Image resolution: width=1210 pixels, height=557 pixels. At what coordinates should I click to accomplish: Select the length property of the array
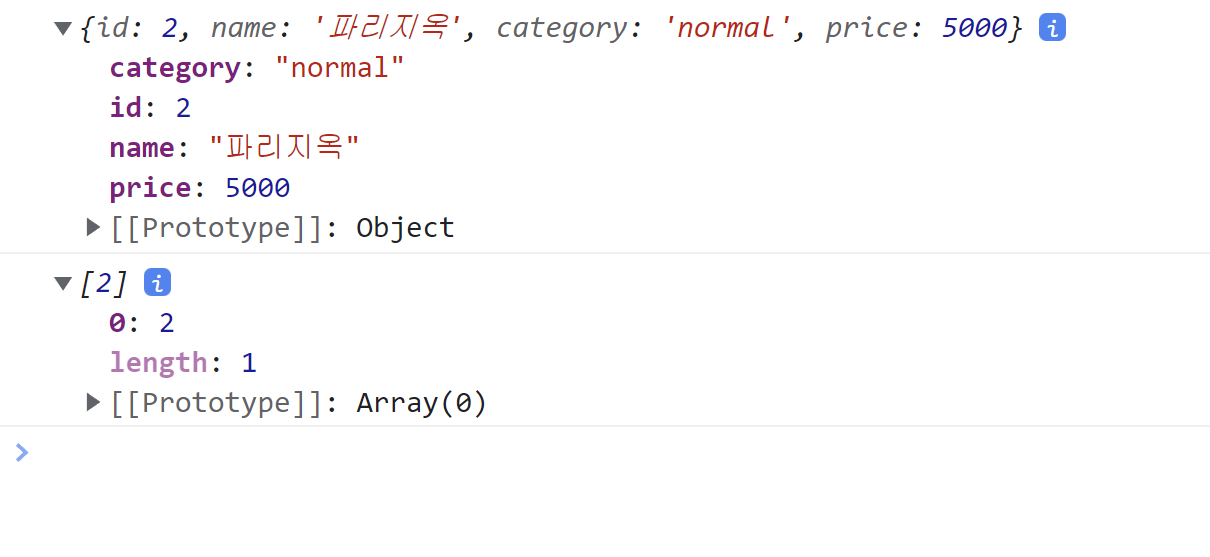158,363
